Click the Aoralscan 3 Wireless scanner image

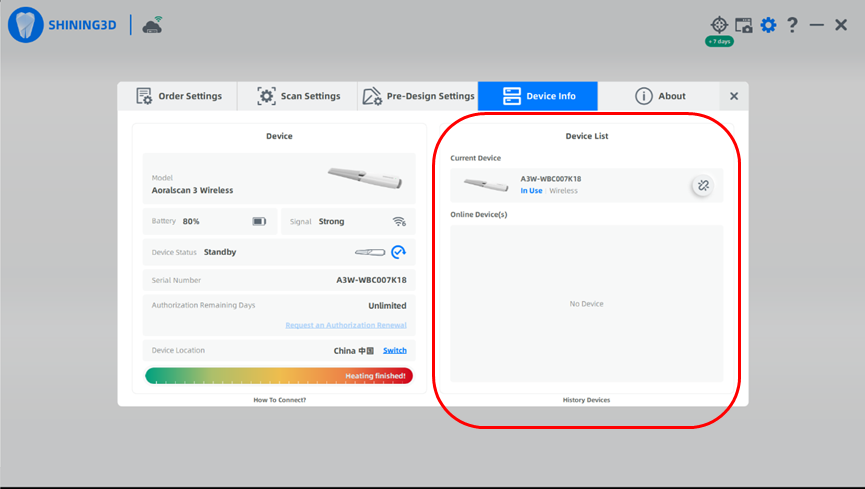(365, 178)
